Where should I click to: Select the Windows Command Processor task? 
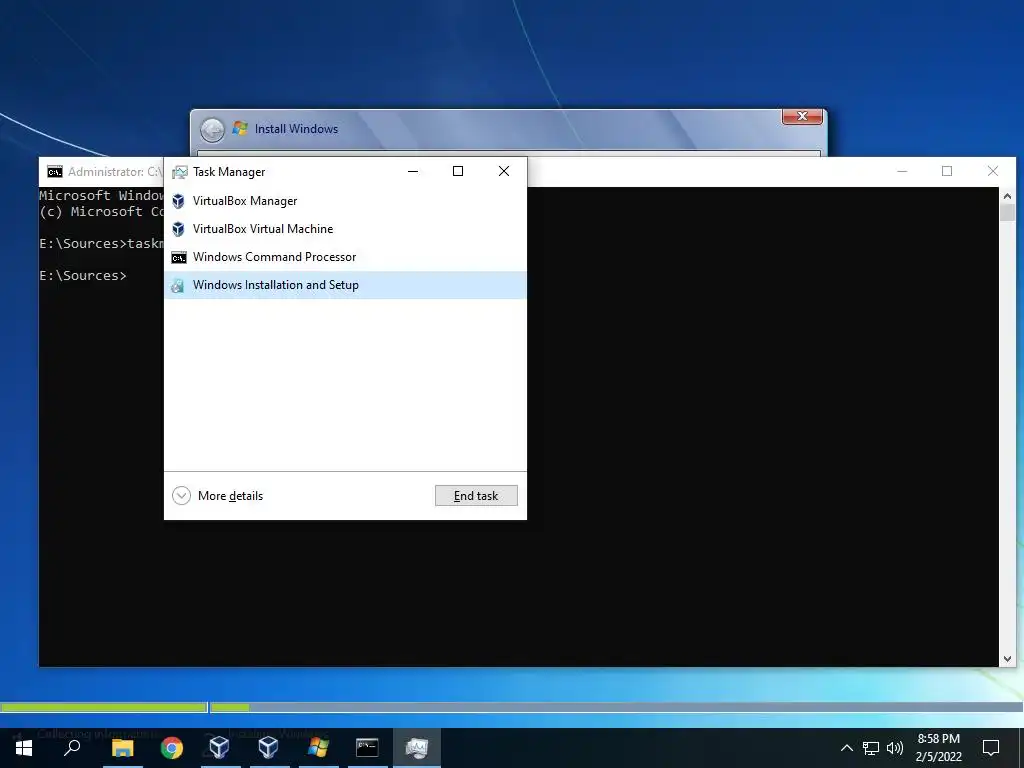(345, 257)
